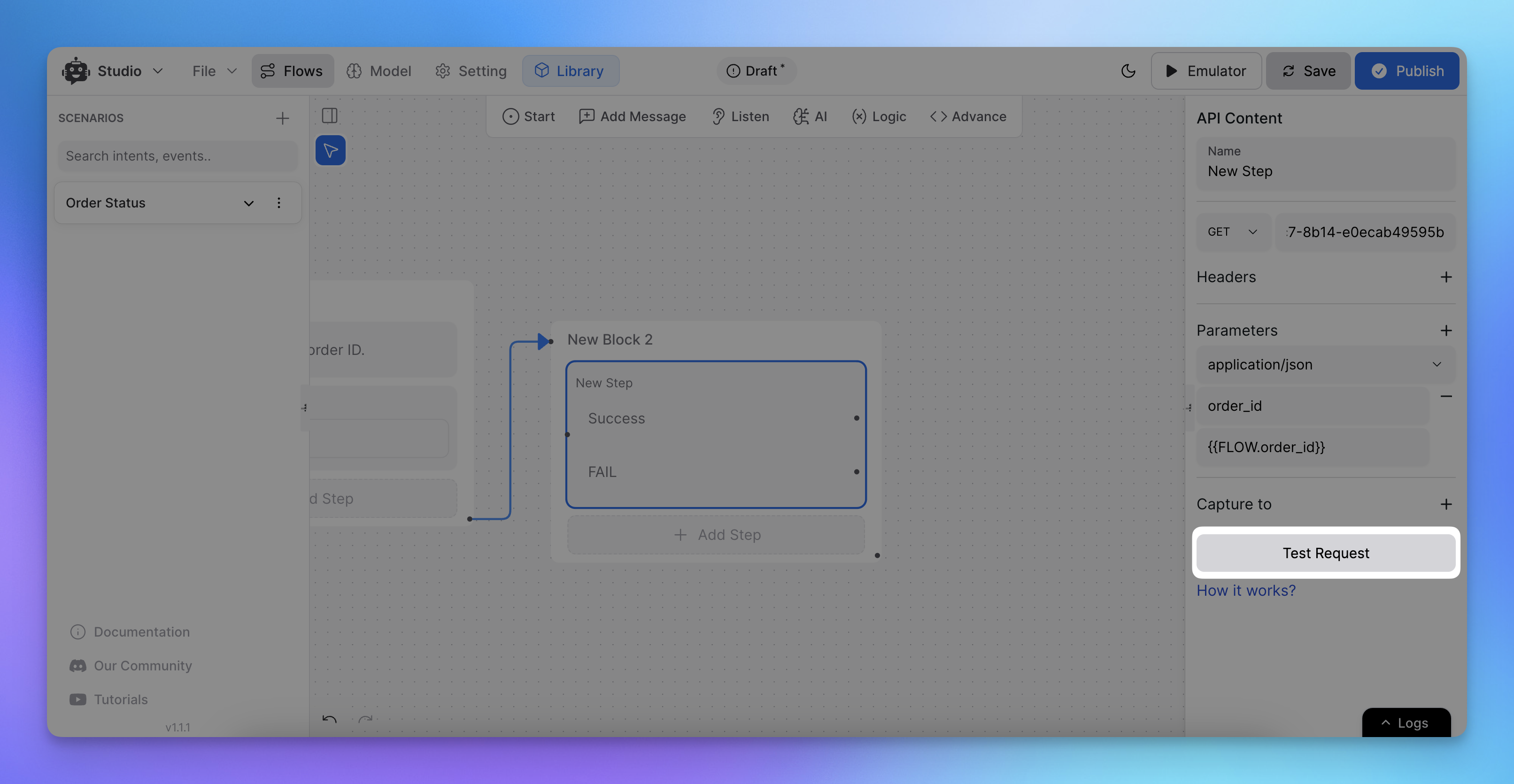Toggle the sidebar panel icon

pos(330,116)
